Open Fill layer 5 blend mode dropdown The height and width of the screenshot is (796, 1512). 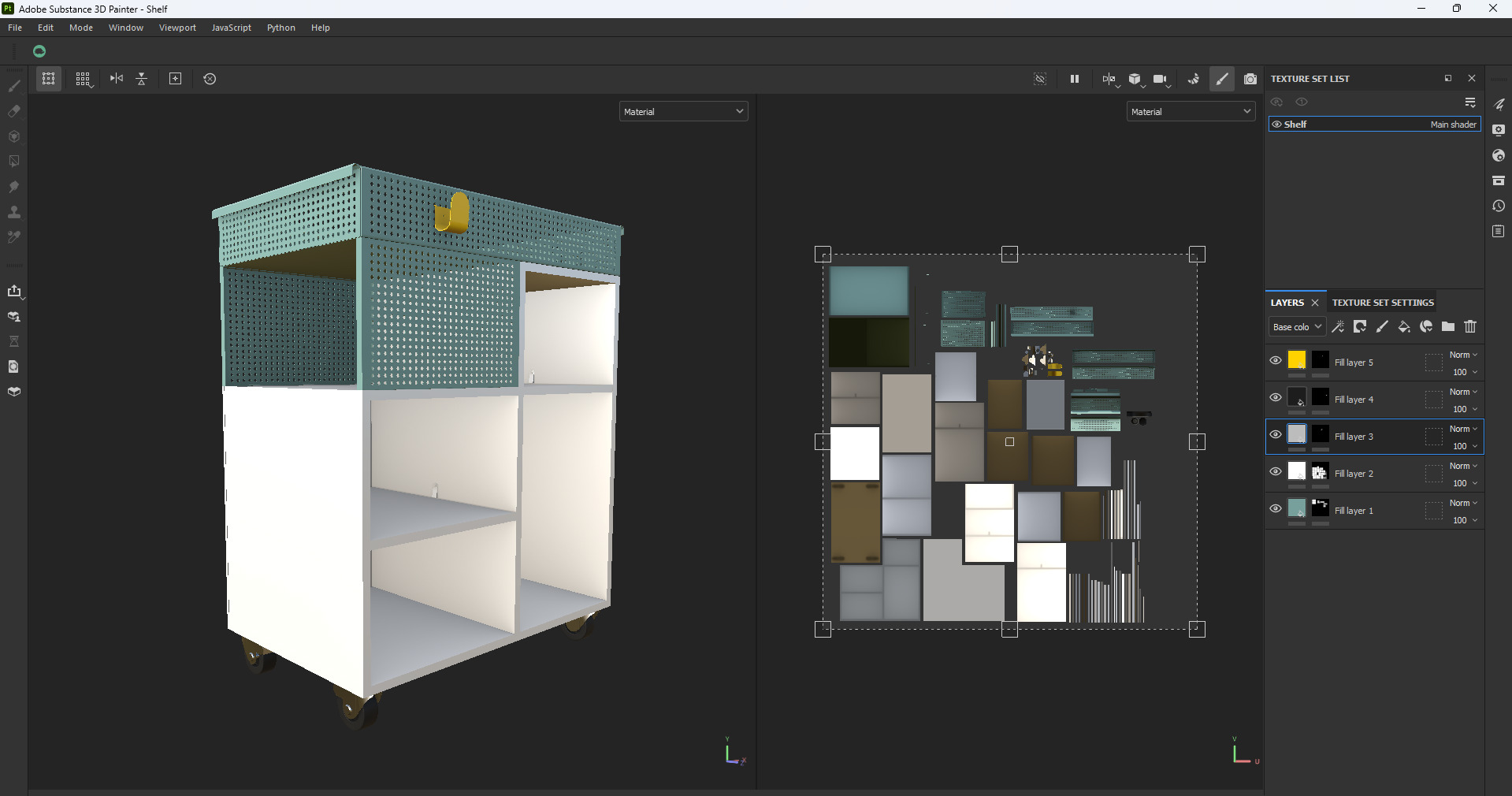pos(1464,355)
